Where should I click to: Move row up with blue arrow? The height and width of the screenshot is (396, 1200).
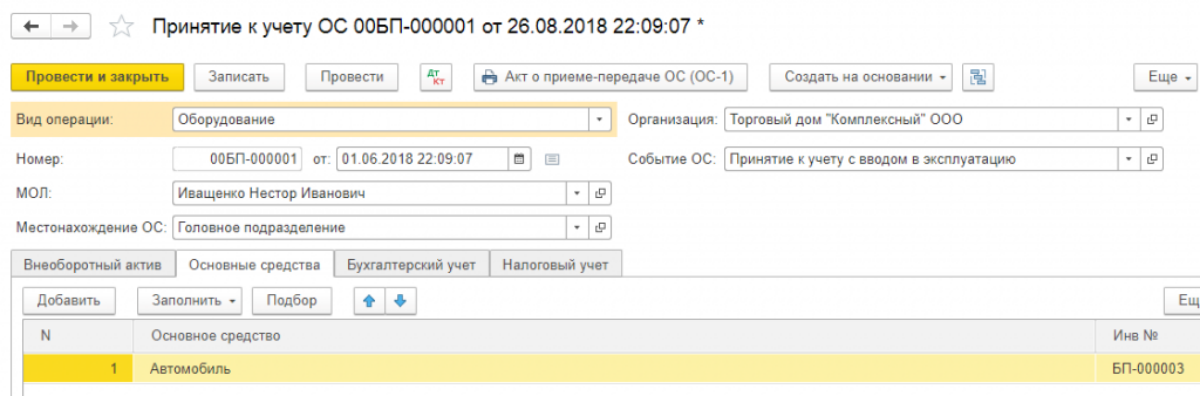[x=368, y=300]
